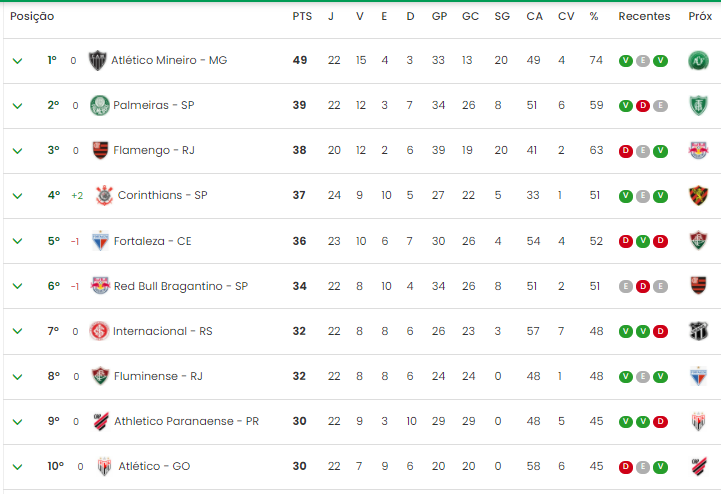Click the Fortaleza crest next to the name
721x494 pixels.
click(x=100, y=241)
